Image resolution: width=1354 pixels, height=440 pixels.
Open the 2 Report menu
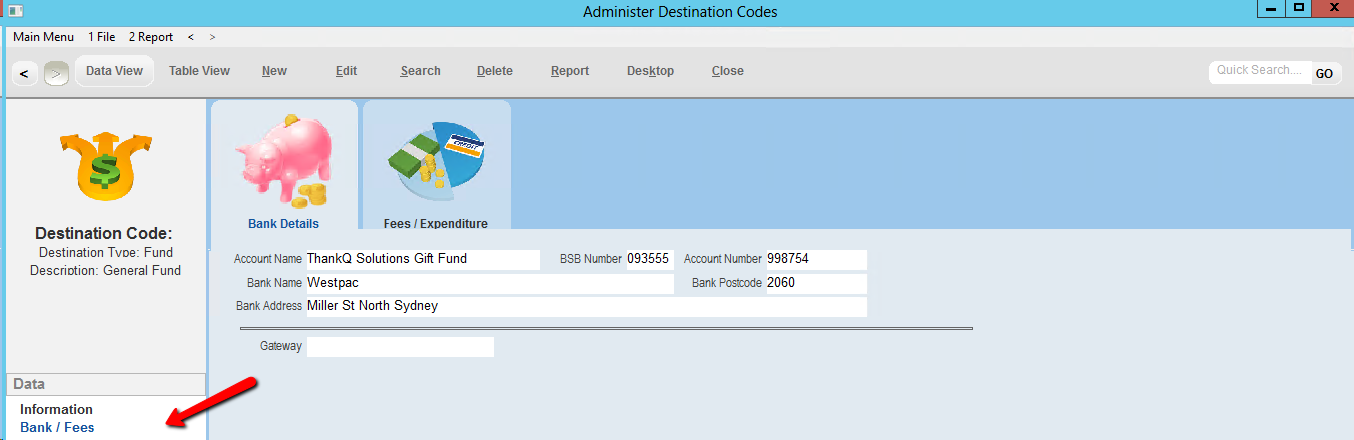click(x=150, y=37)
